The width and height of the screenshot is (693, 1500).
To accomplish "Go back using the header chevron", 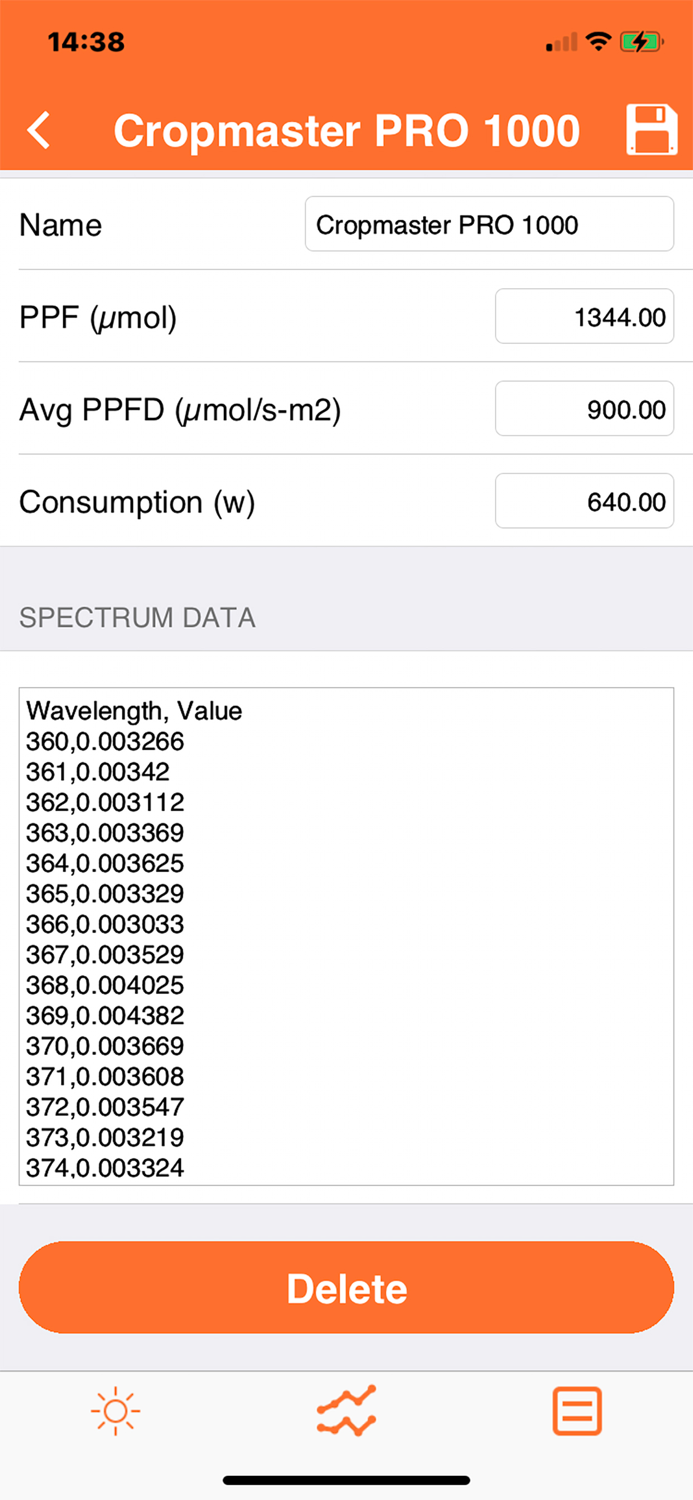I will pyautogui.click(x=39, y=131).
